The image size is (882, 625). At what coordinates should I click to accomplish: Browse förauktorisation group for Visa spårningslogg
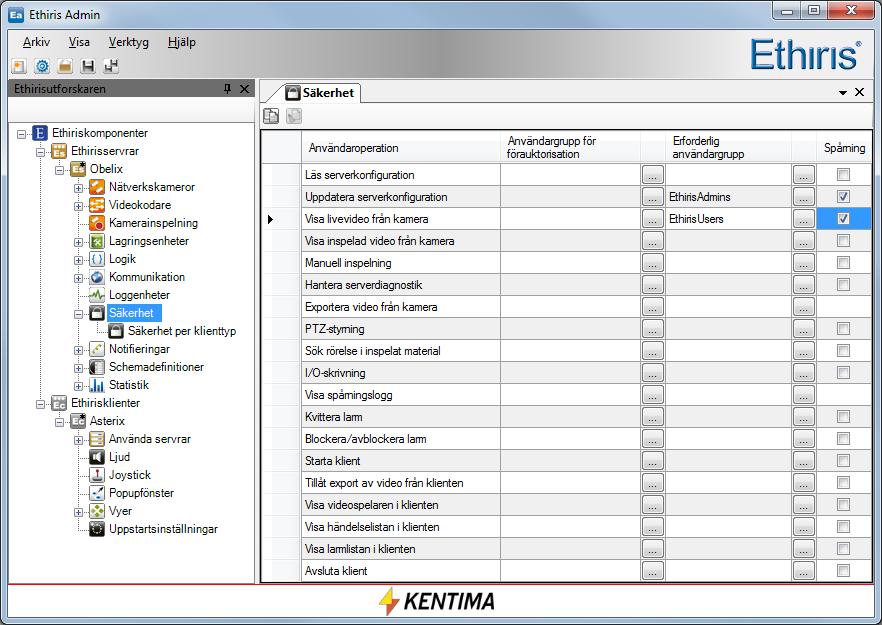pos(652,395)
